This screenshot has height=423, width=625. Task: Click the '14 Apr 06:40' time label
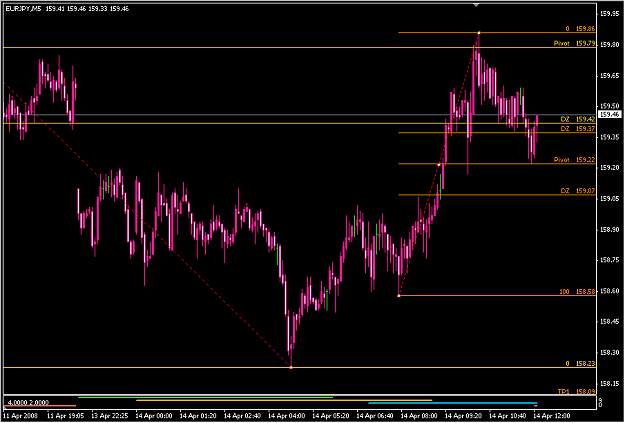coord(375,416)
